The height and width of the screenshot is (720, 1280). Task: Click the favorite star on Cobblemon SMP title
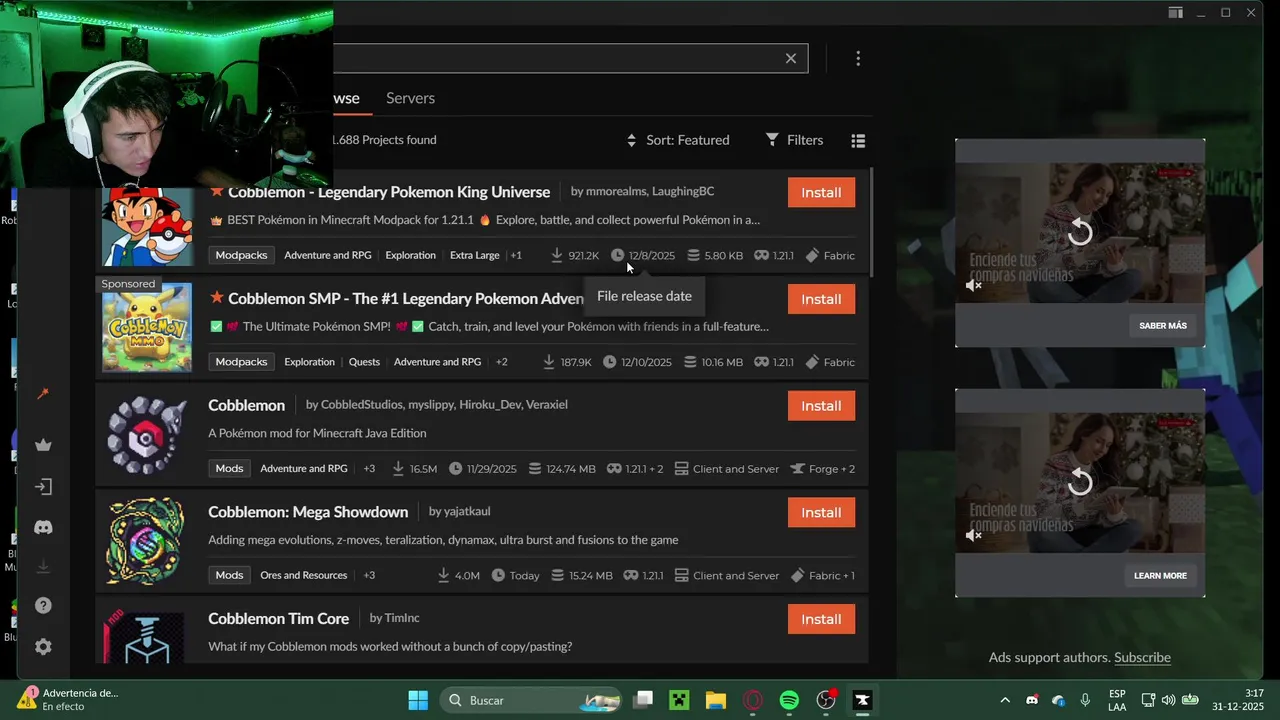(216, 298)
